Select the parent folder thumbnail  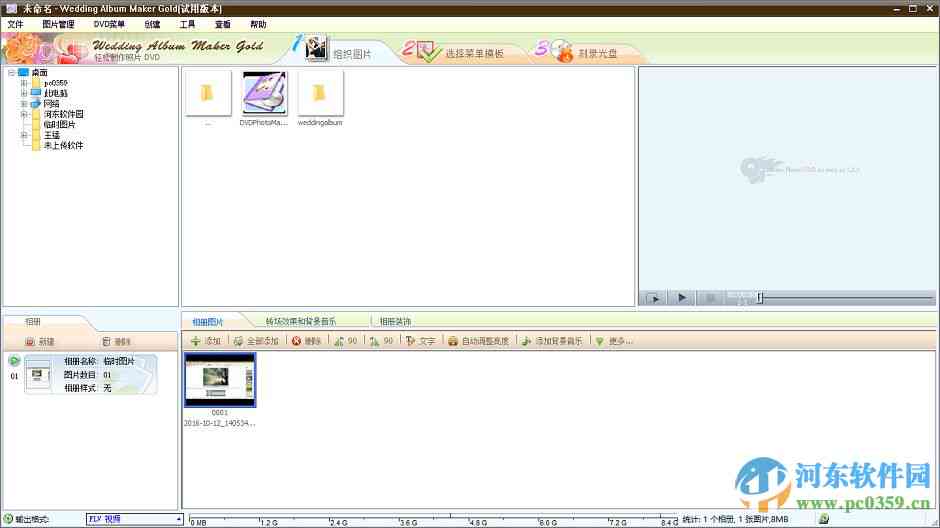click(208, 93)
